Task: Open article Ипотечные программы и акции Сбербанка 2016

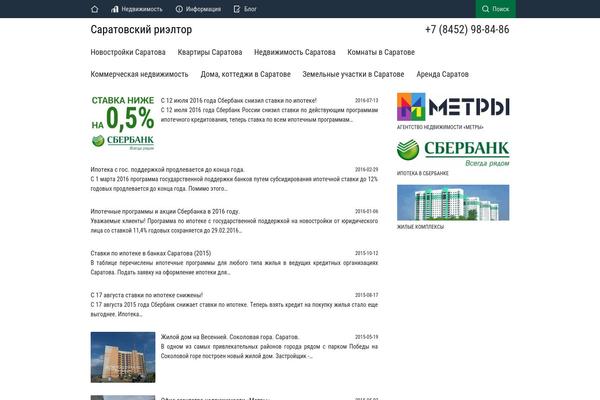Action: tap(165, 211)
